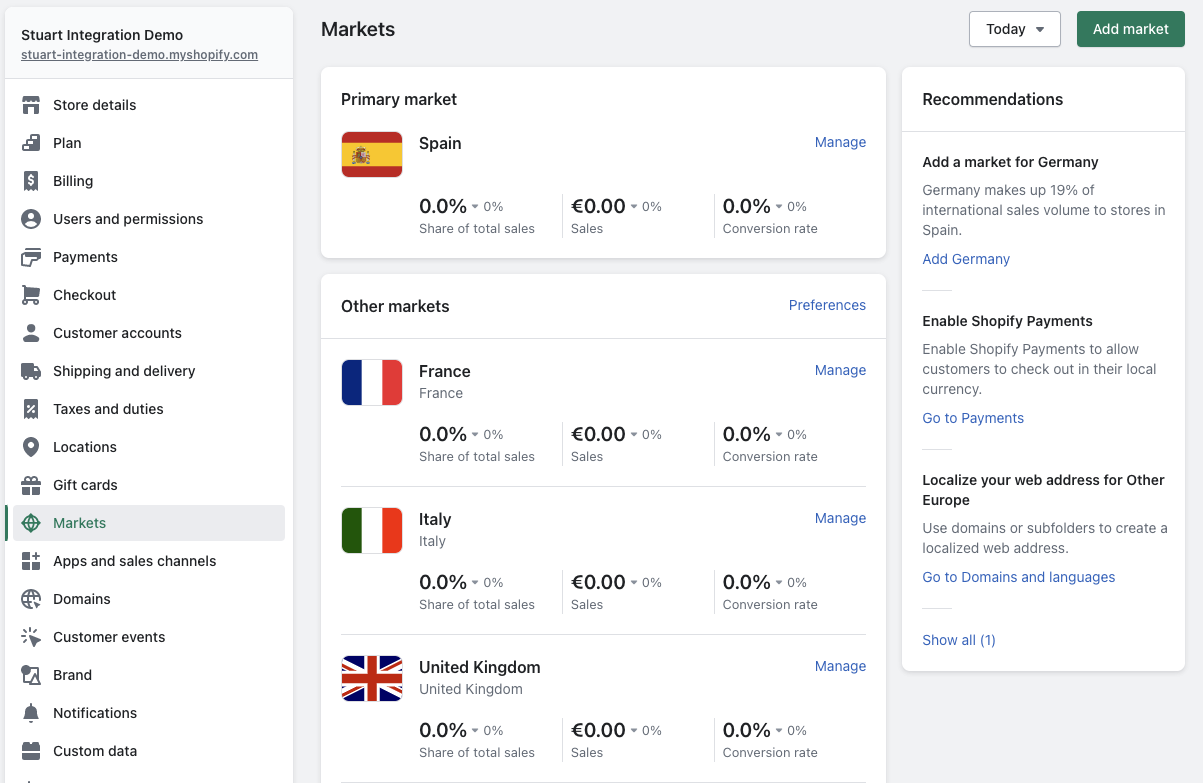Click Enable Shopify Payments heading

[x=1007, y=321]
